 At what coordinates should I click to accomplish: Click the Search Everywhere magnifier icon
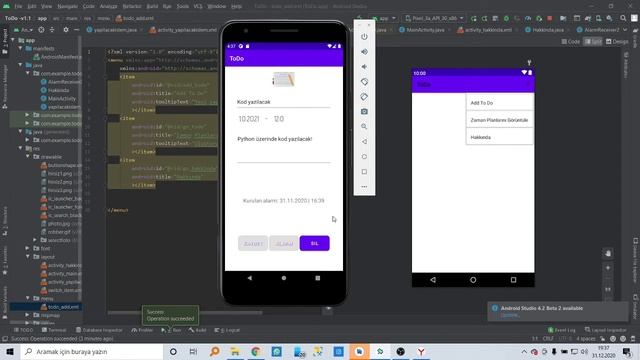coord(623,18)
